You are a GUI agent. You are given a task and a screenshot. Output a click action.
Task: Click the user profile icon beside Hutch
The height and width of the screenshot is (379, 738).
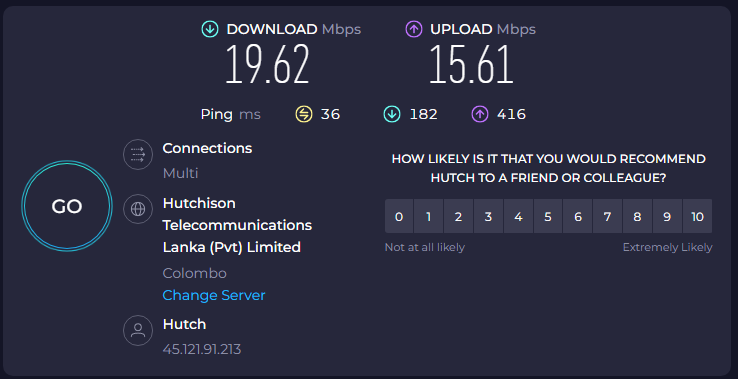(138, 330)
